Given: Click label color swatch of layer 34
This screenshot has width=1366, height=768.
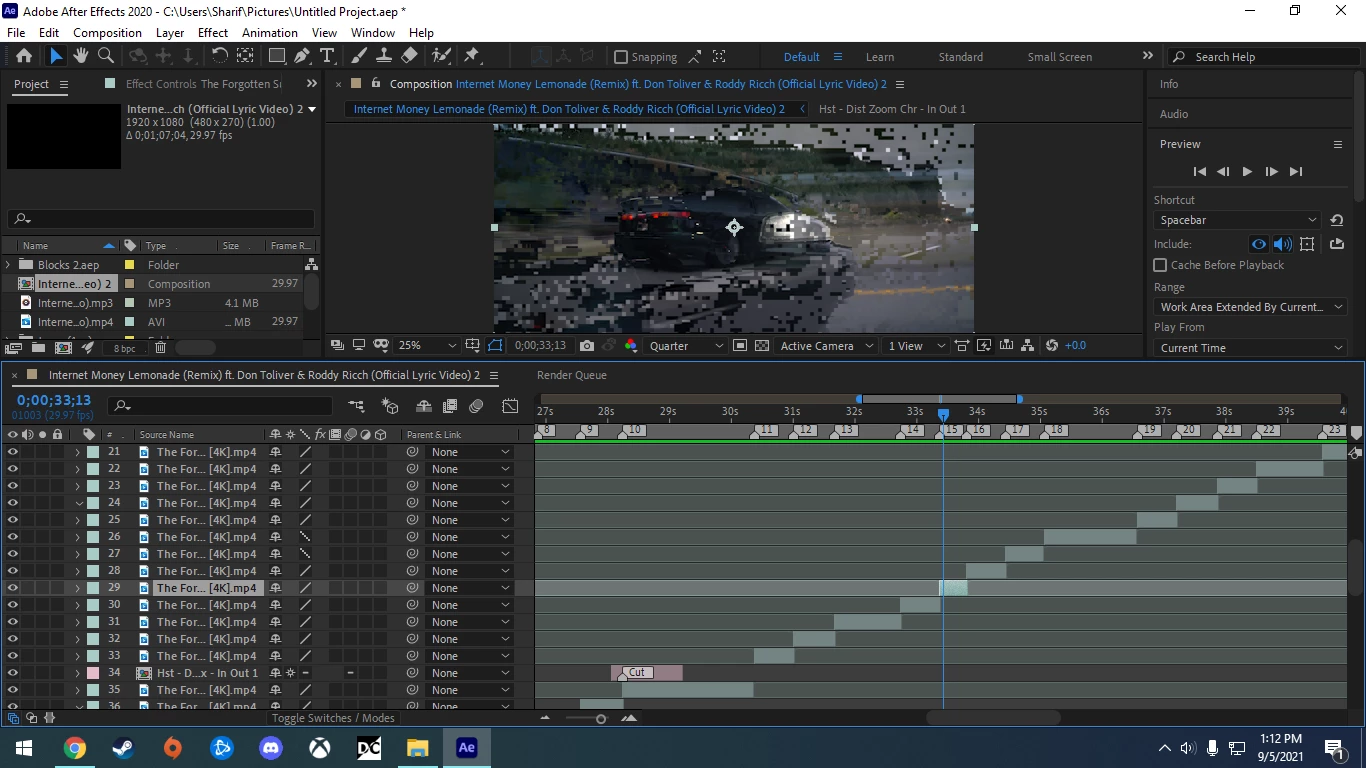Looking at the screenshot, I should coord(93,673).
